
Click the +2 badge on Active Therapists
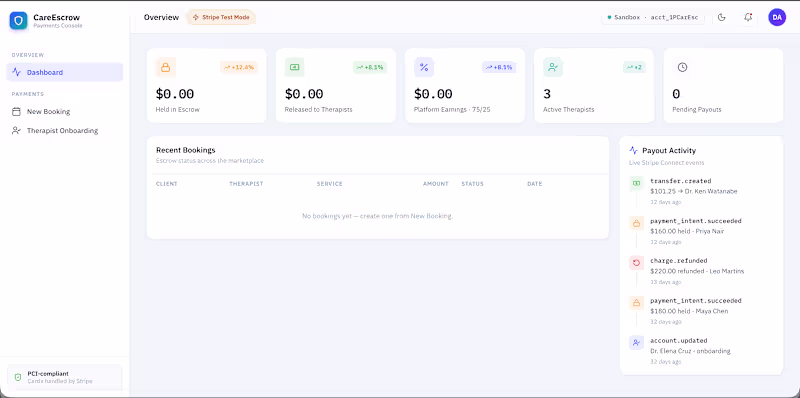635,67
